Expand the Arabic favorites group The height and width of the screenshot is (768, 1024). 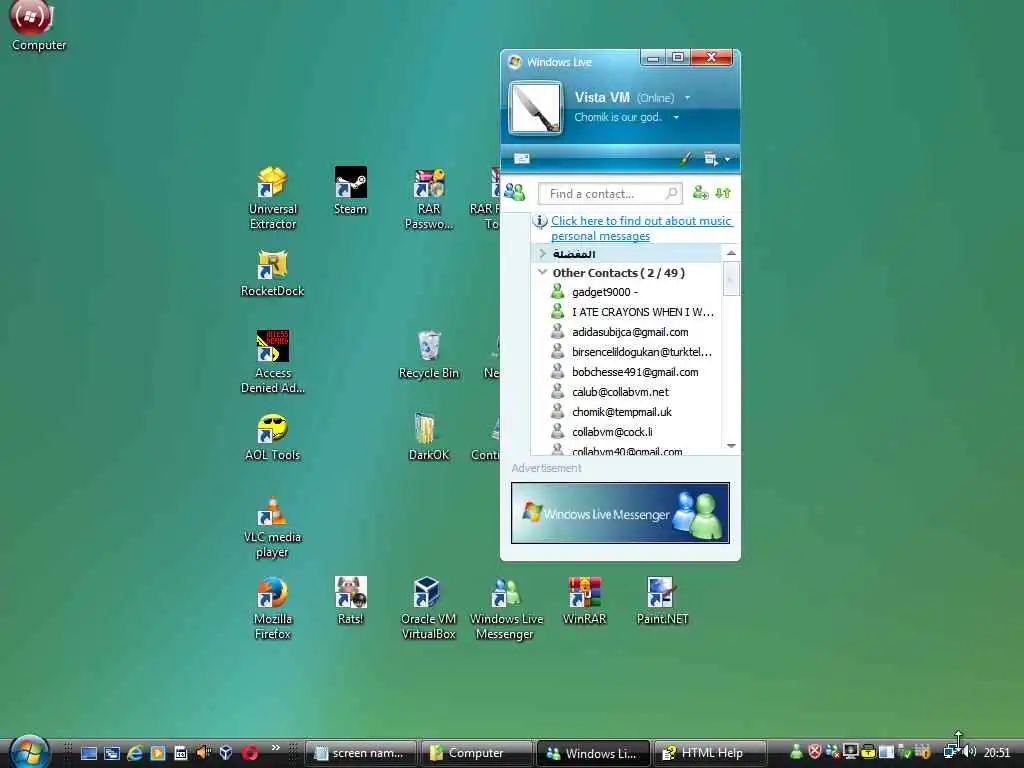tap(543, 253)
